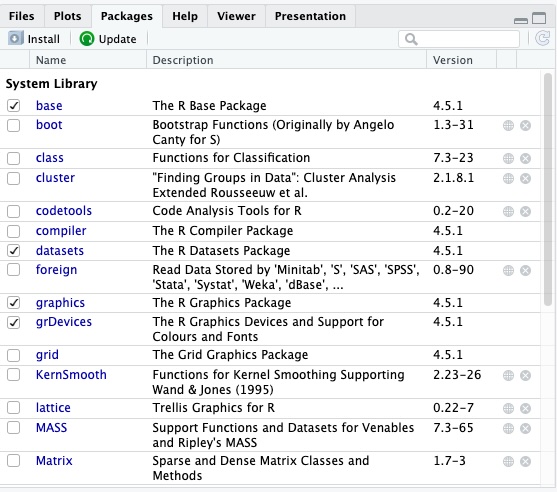
Task: Remove the lattice package with X icon
Action: [525, 409]
